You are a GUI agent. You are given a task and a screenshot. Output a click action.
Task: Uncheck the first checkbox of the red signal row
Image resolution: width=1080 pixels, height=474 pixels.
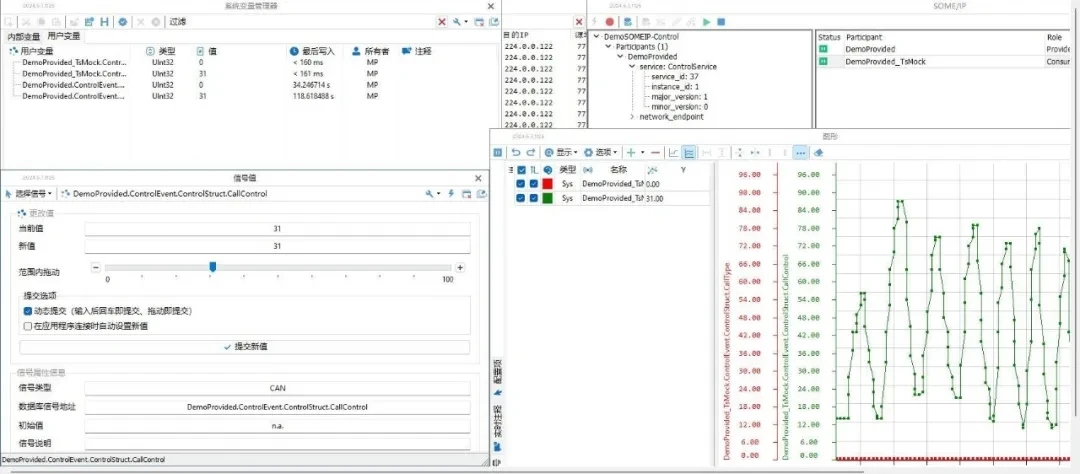pos(520,184)
